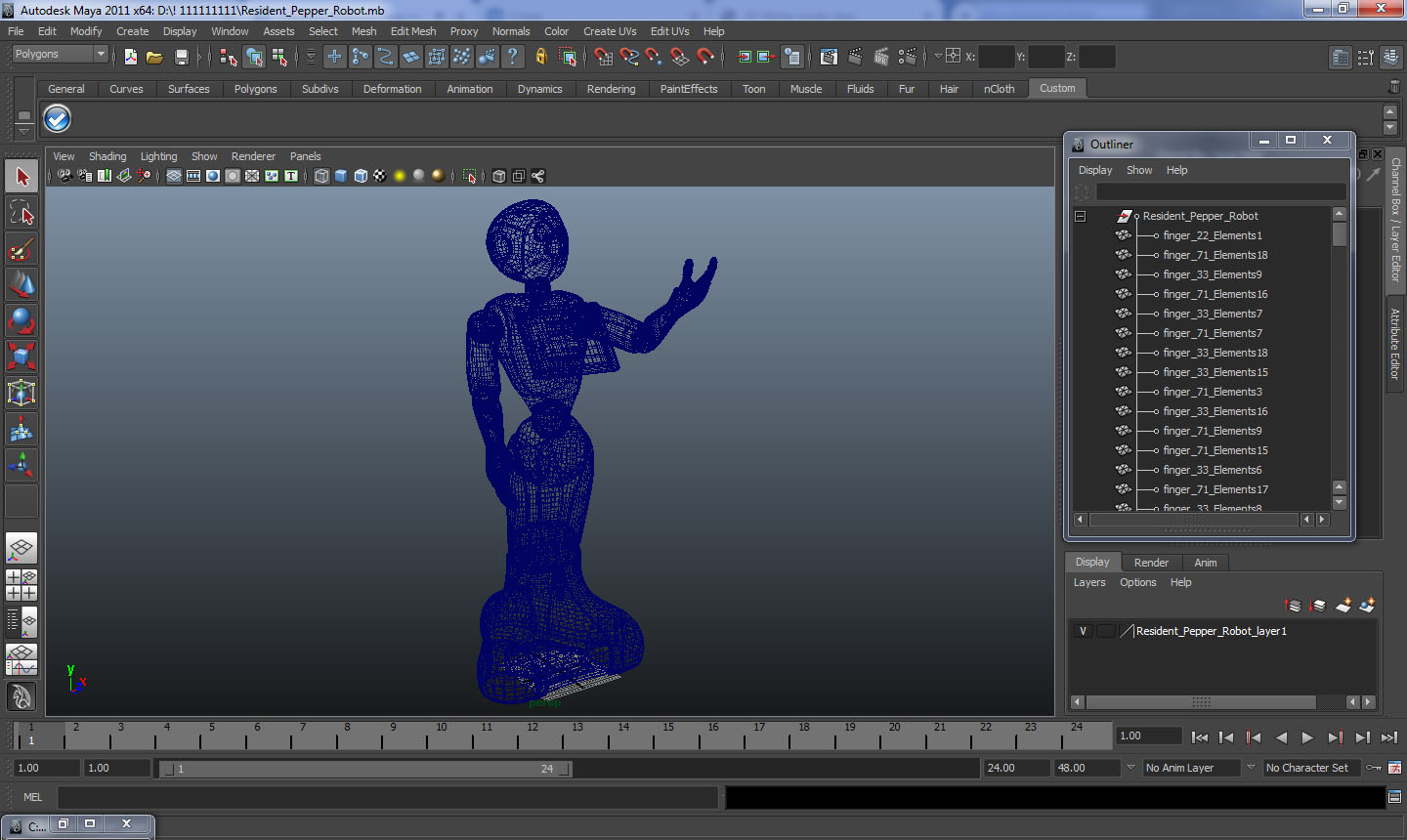Switch to single perspective view layout

point(21,549)
